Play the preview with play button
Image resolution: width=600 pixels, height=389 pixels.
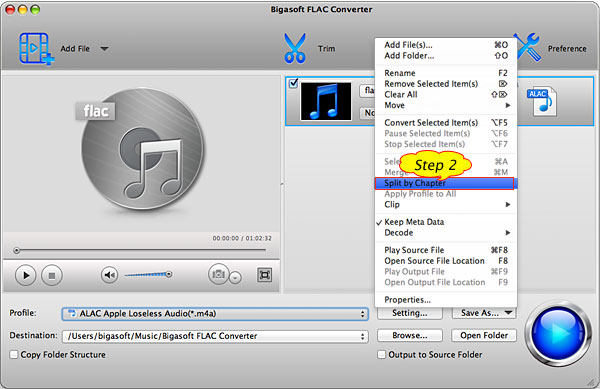[26, 275]
